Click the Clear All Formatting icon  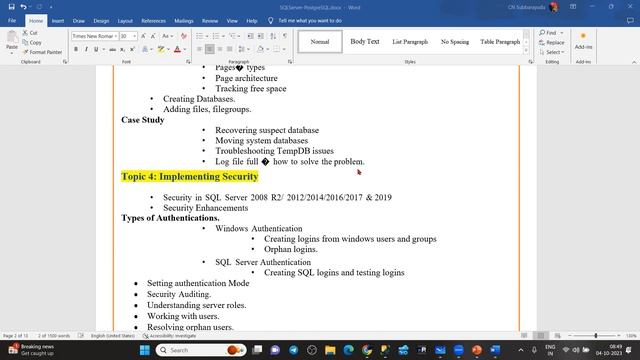(184, 36)
